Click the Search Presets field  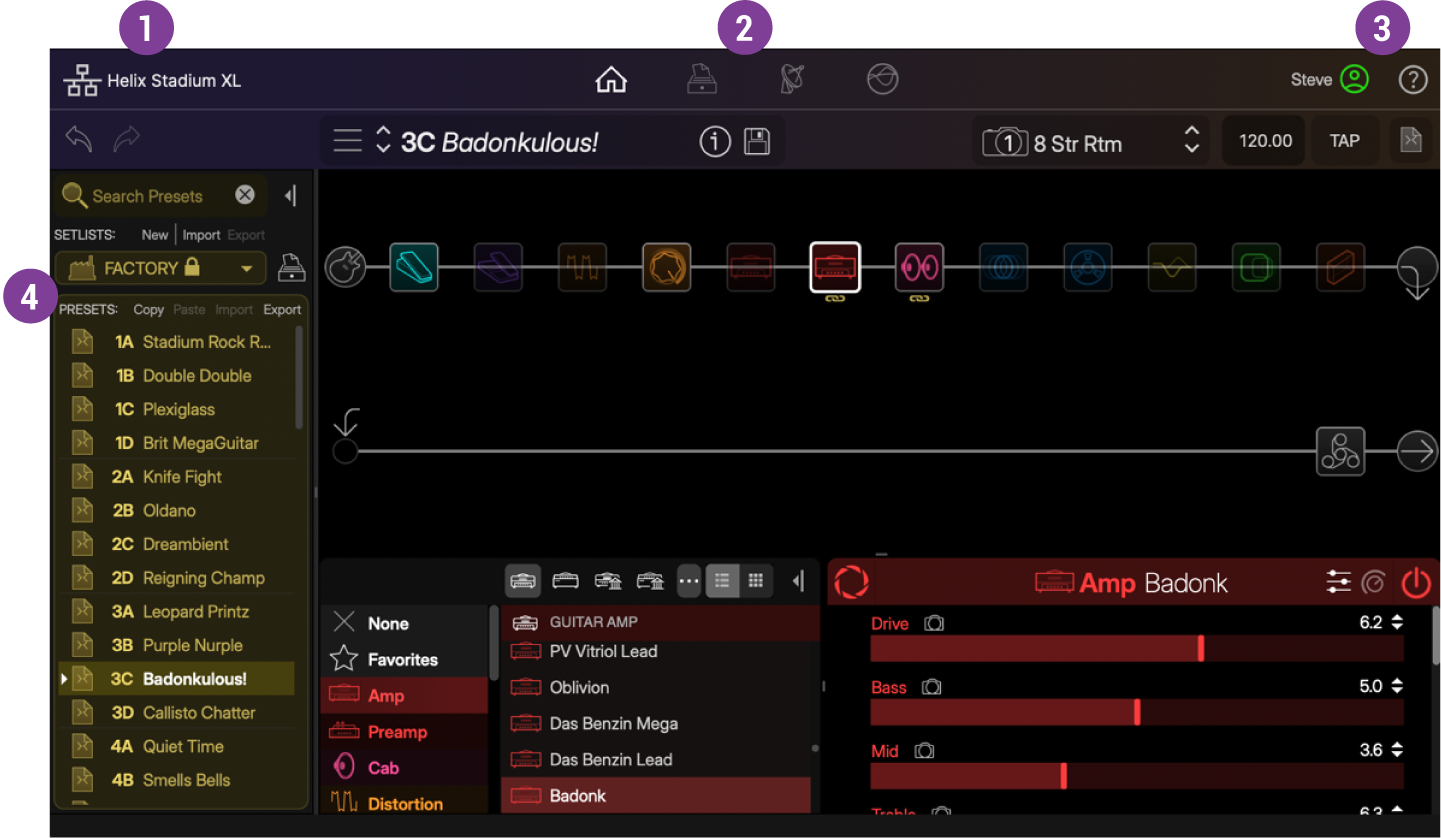(158, 196)
